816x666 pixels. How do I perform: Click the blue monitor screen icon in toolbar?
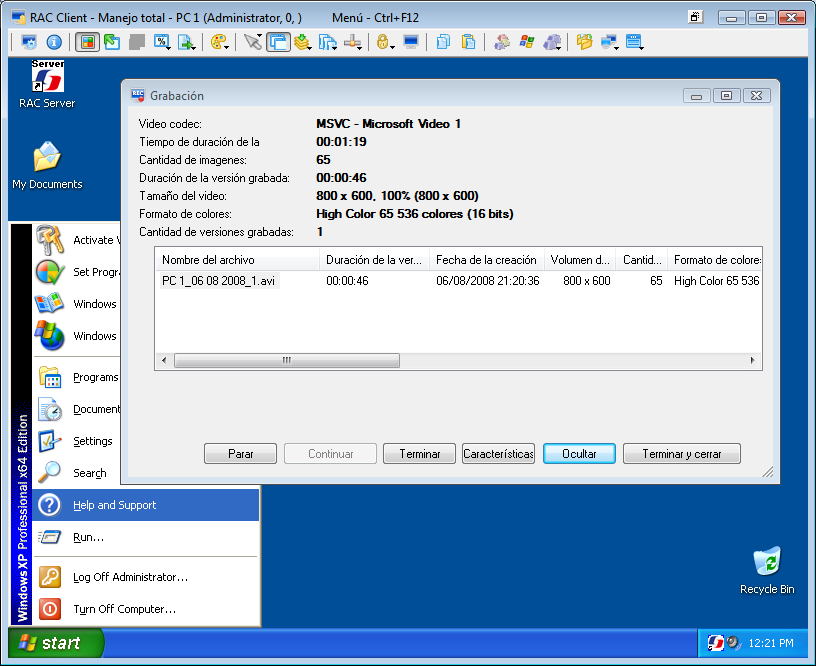(411, 42)
